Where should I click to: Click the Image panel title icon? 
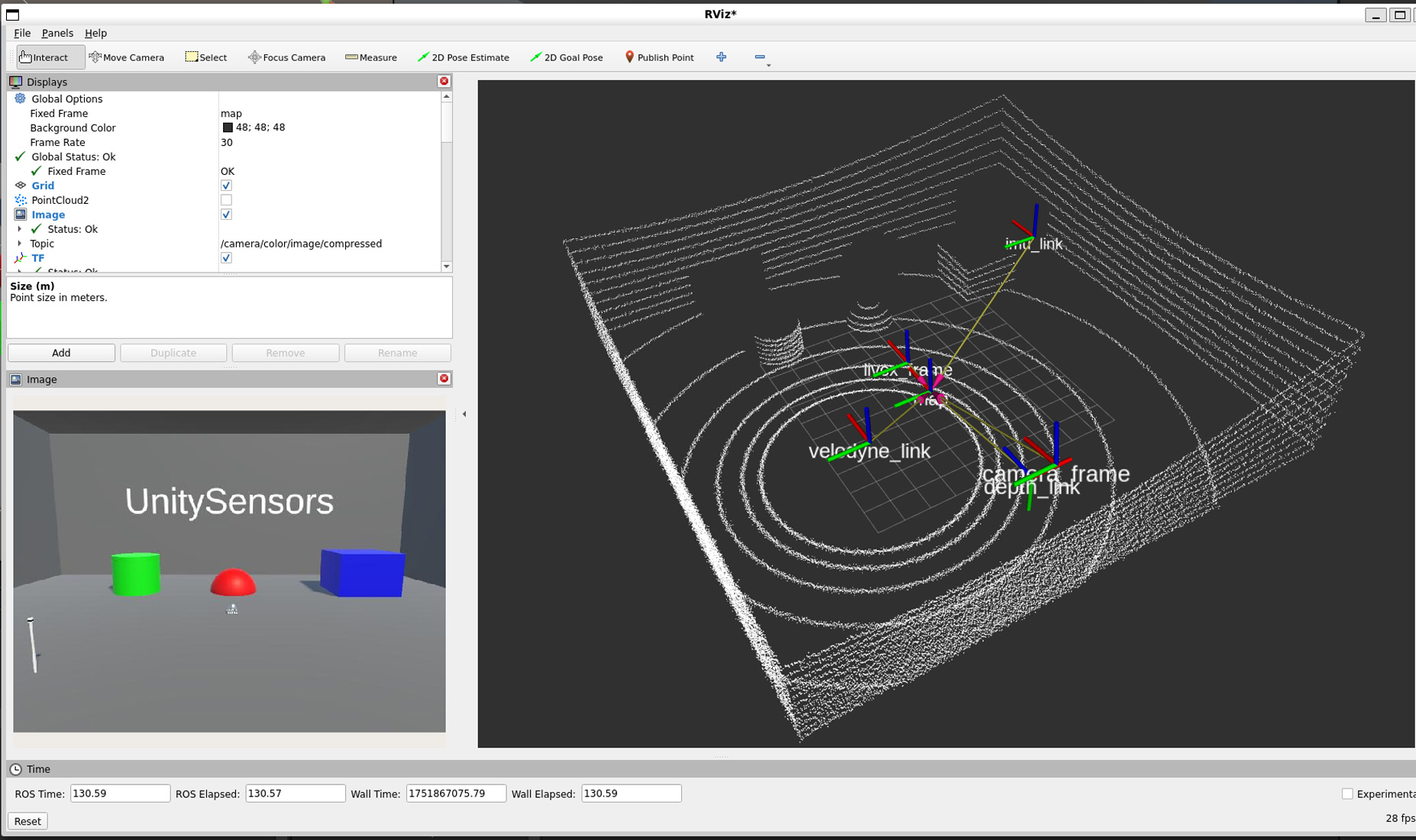tap(15, 380)
